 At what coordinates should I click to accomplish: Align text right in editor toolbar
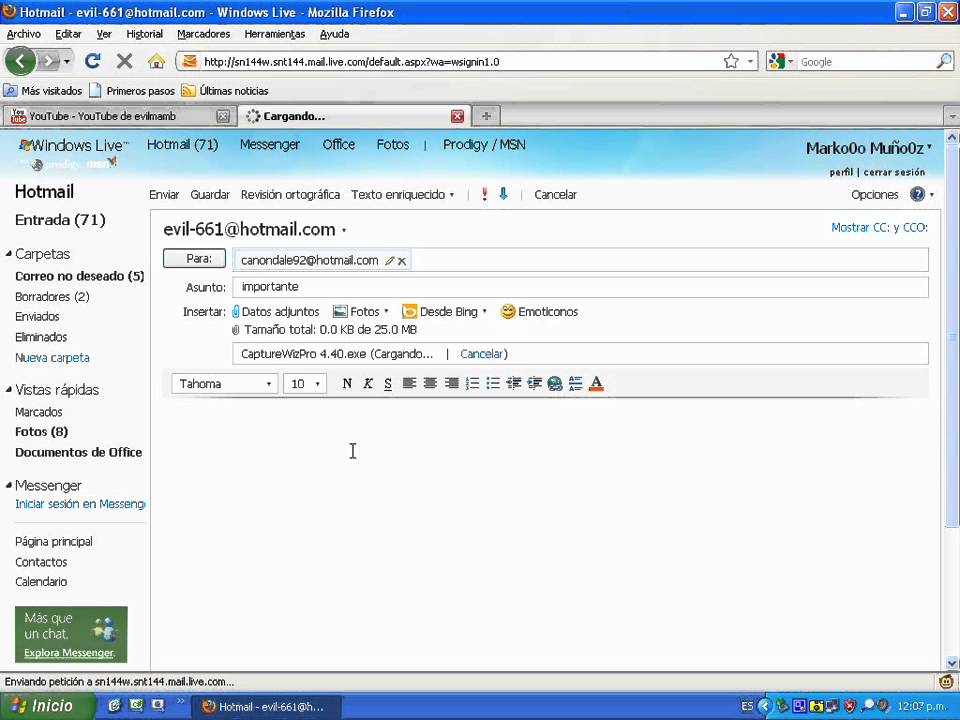point(452,383)
